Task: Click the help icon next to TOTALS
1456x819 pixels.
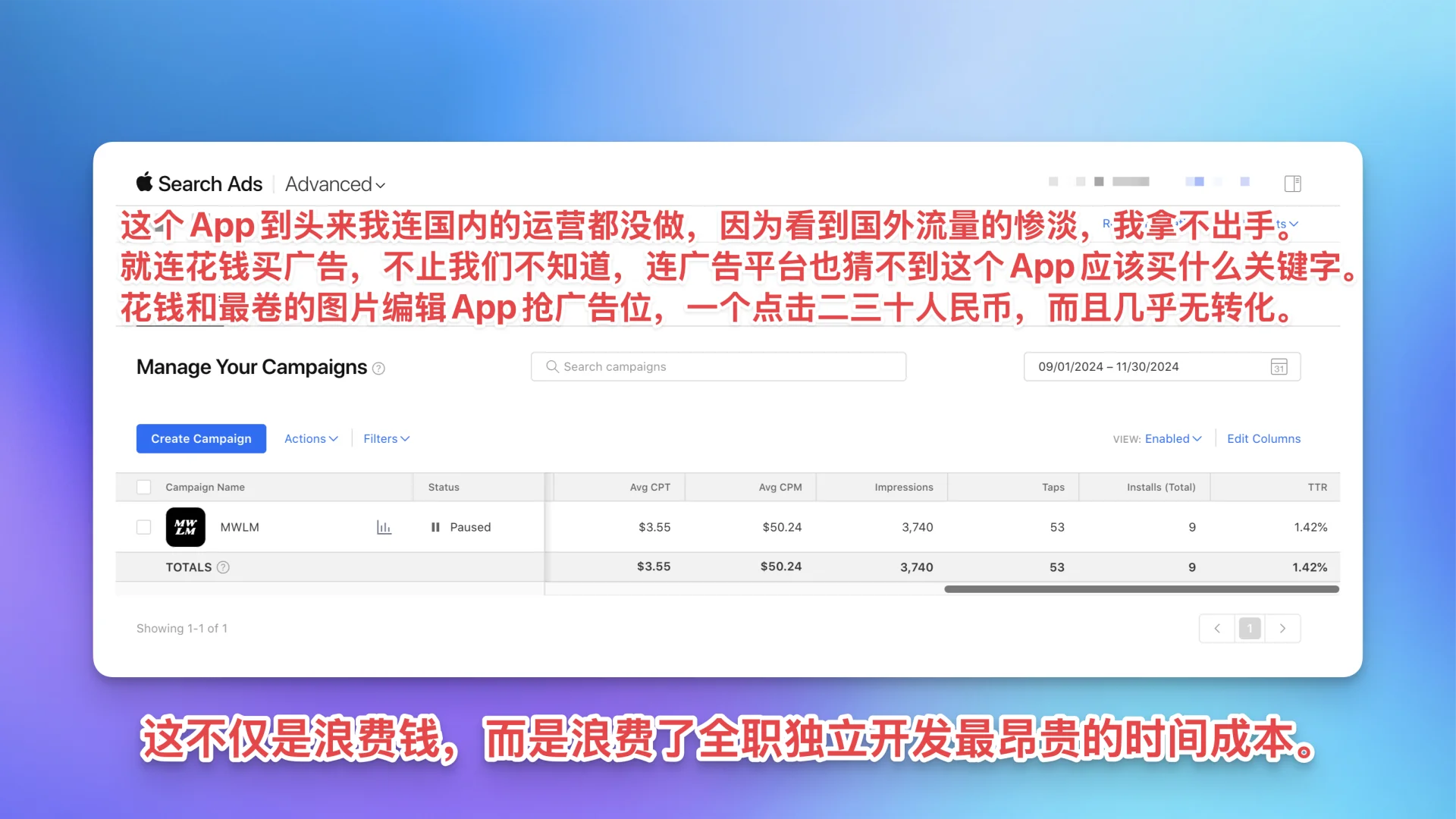Action: (x=223, y=566)
